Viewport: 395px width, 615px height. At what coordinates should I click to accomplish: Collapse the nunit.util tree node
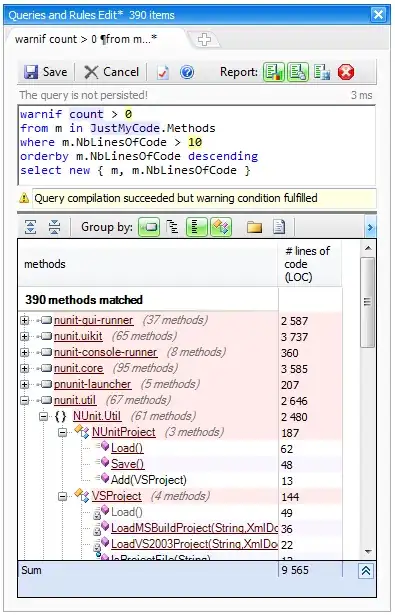24,401
